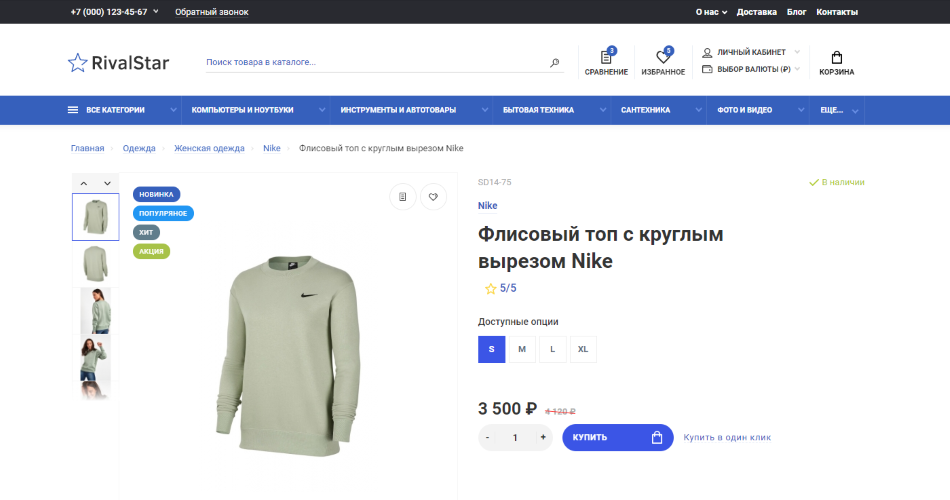
Task: Select first sweatshirt front thumbnail
Action: point(96,217)
